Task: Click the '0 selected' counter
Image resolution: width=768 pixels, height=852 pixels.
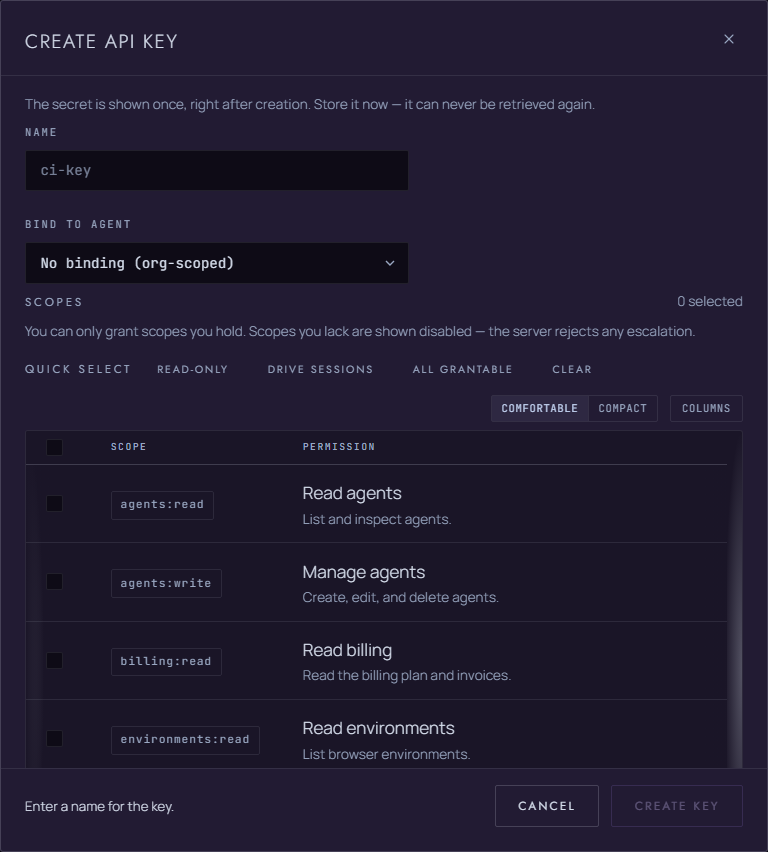Action: coord(709,302)
